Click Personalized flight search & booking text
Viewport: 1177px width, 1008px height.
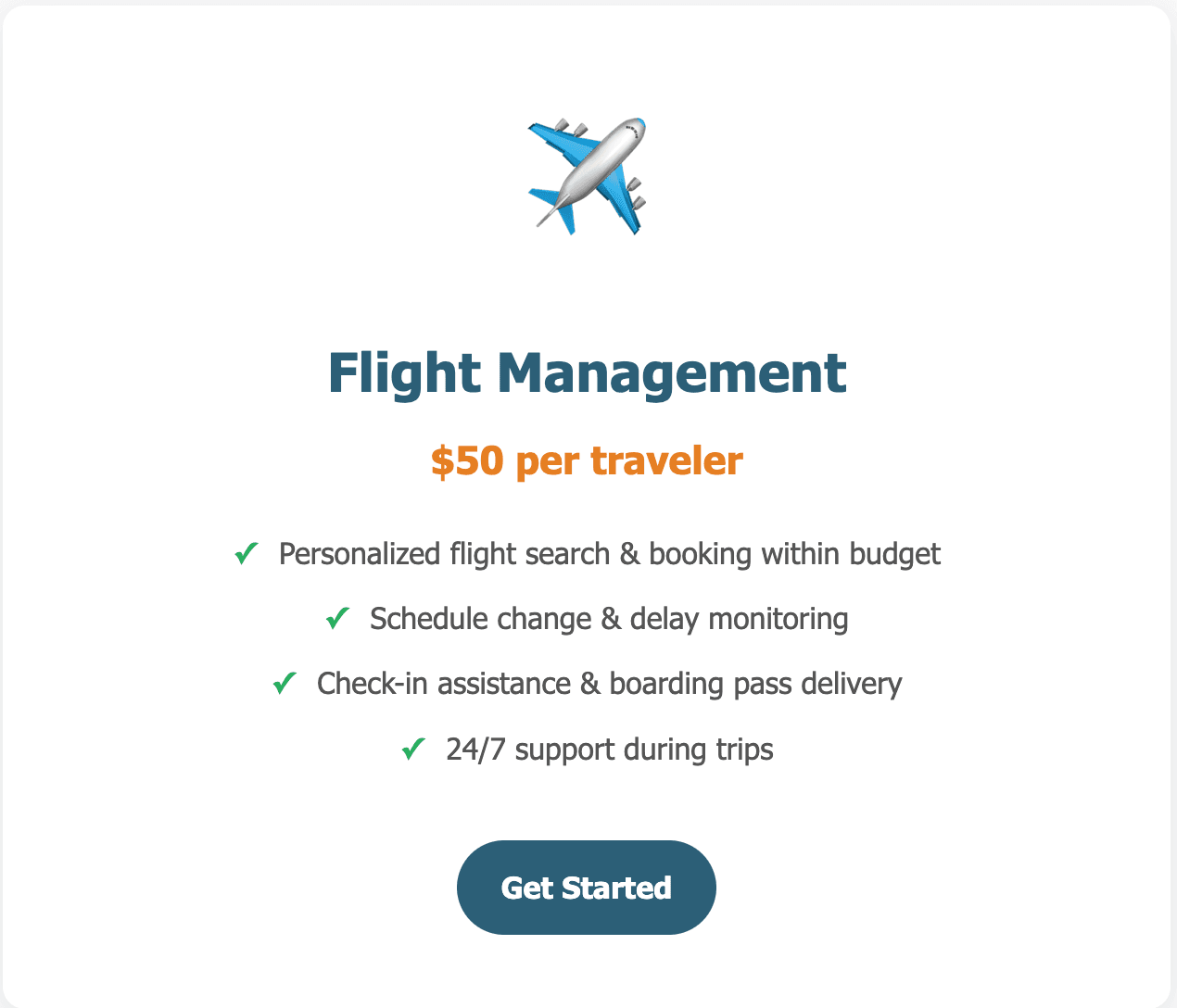[x=609, y=554]
